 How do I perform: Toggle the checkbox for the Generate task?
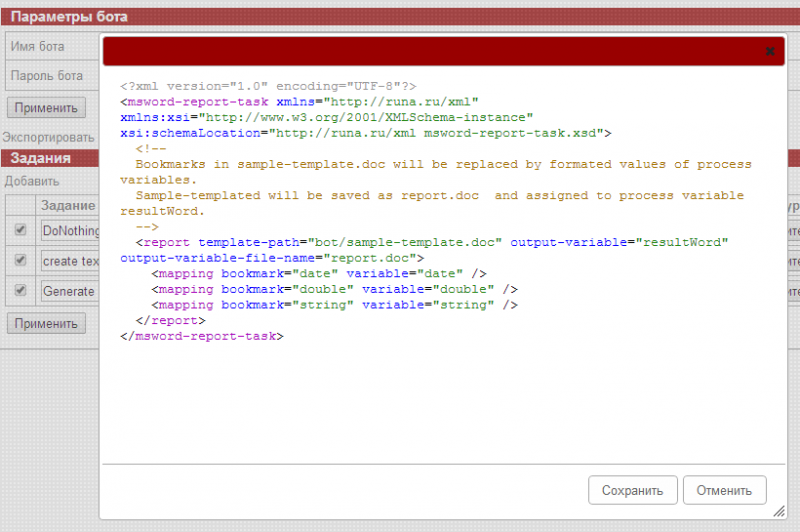(x=20, y=290)
